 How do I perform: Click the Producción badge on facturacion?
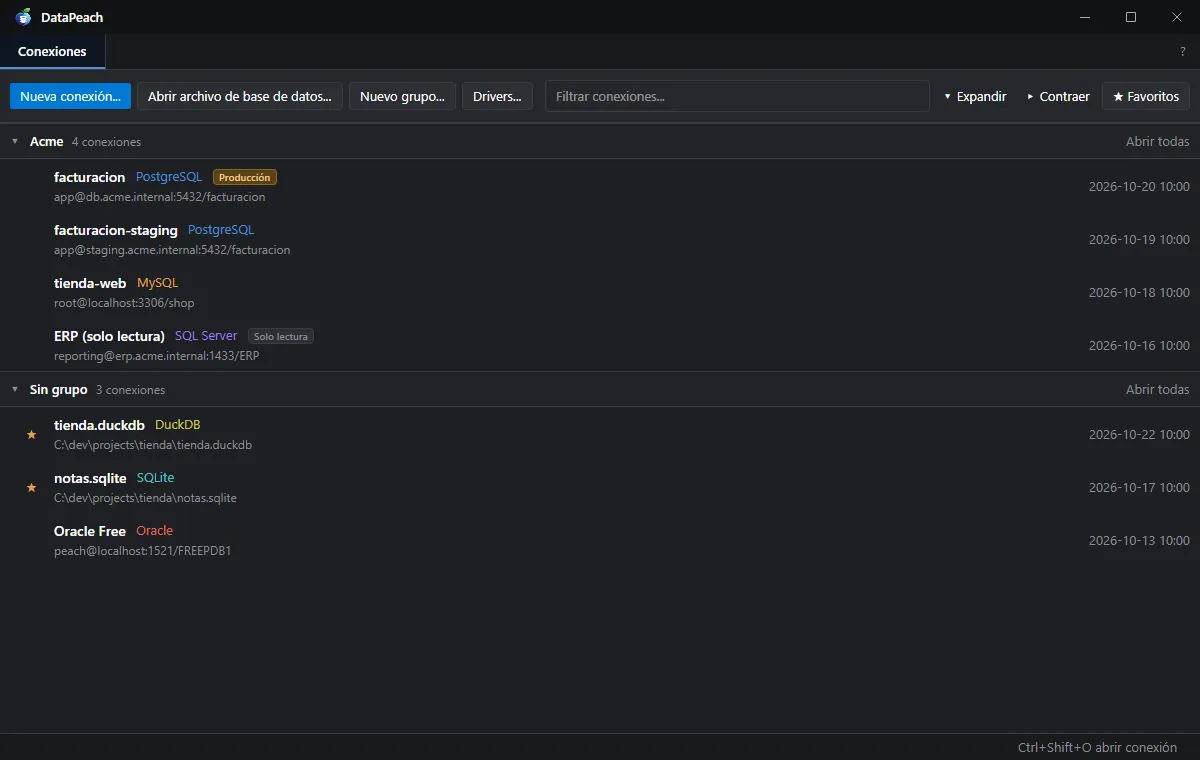[245, 177]
